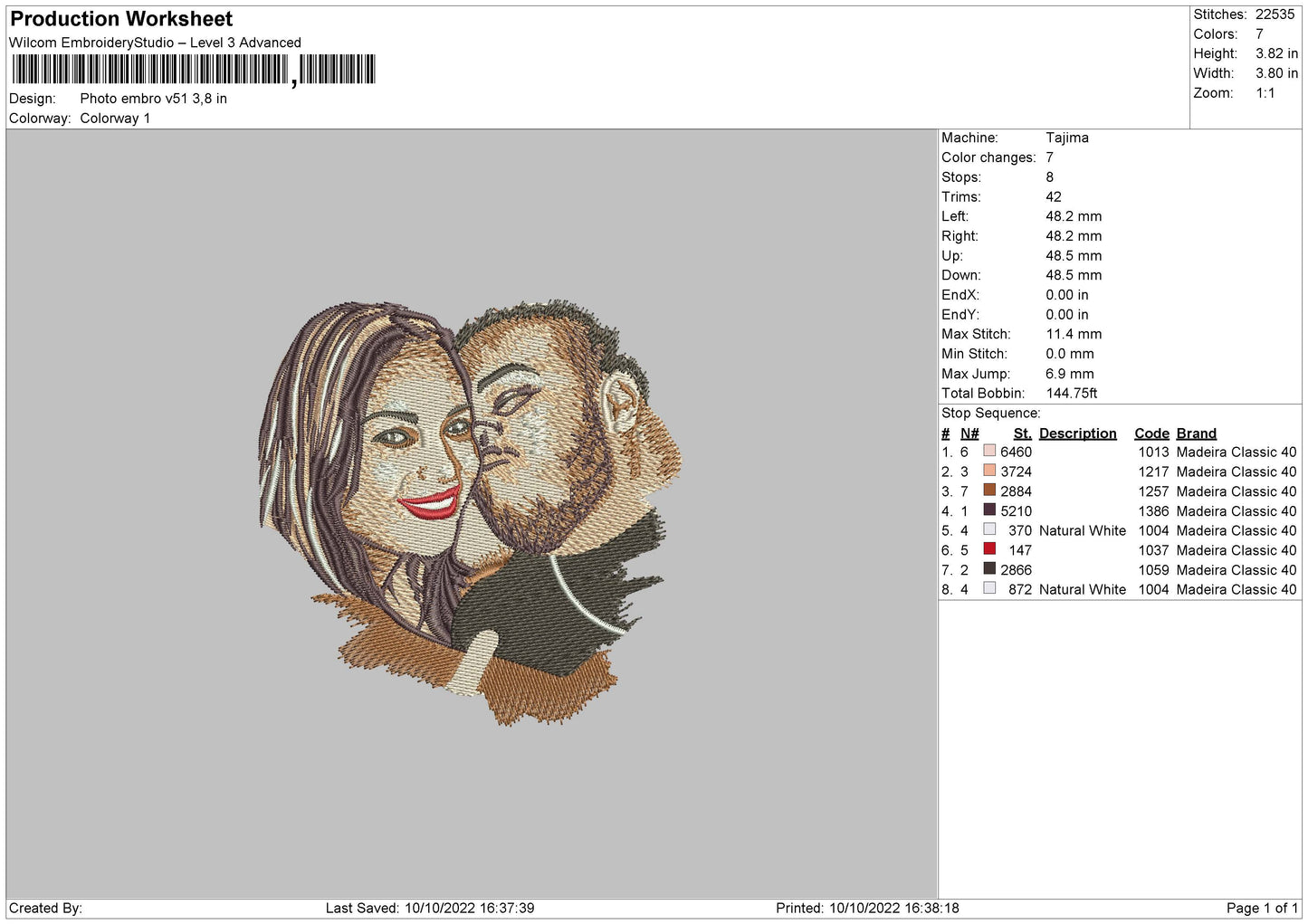
Task: Select the EndX value 0.00 in
Action: click(x=1067, y=295)
